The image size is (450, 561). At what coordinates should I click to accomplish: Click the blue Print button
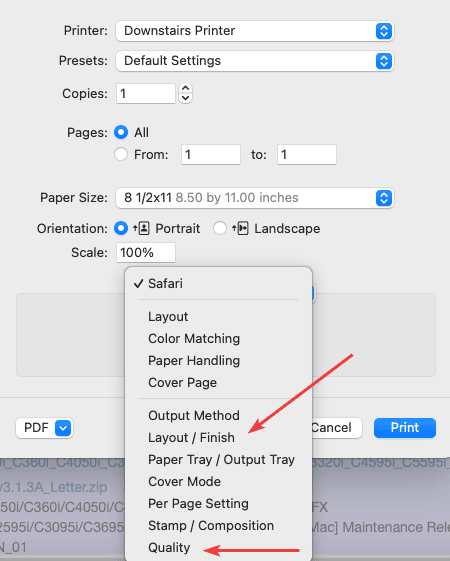(x=405, y=428)
